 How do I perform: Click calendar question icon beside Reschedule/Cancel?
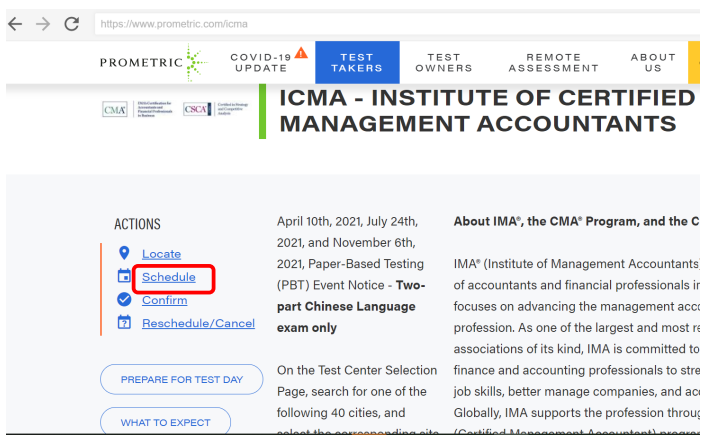[x=124, y=322]
